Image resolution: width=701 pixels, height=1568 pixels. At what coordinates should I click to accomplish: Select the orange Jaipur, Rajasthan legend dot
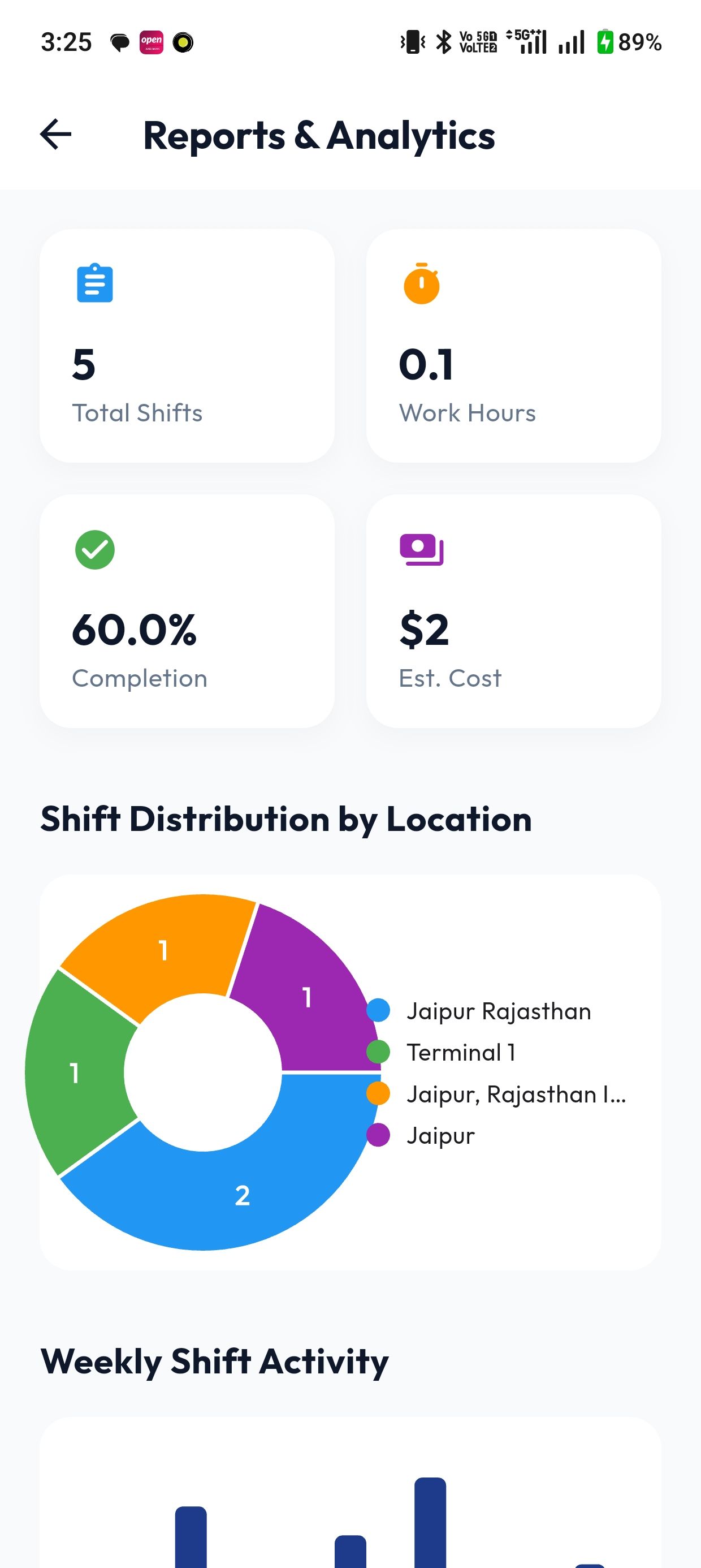tap(379, 1093)
